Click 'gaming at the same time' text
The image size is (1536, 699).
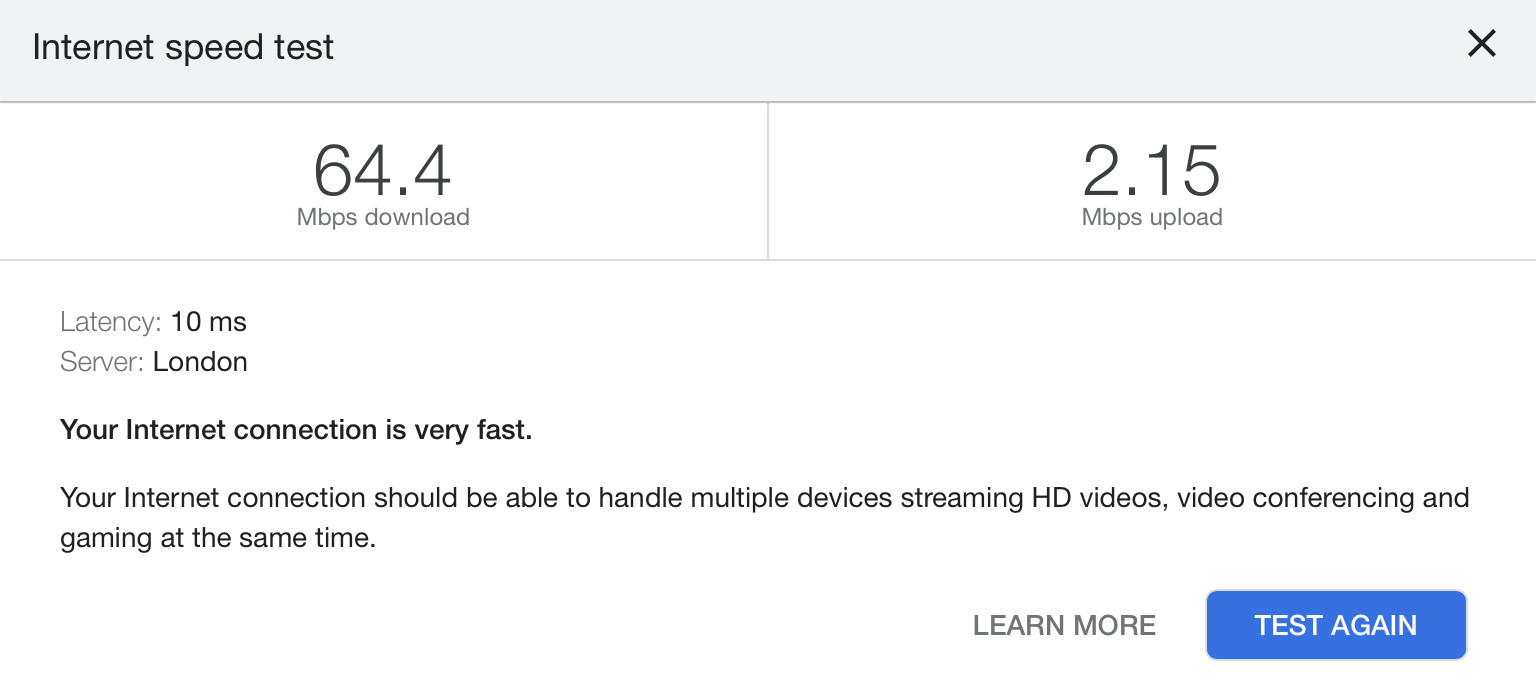tap(218, 539)
